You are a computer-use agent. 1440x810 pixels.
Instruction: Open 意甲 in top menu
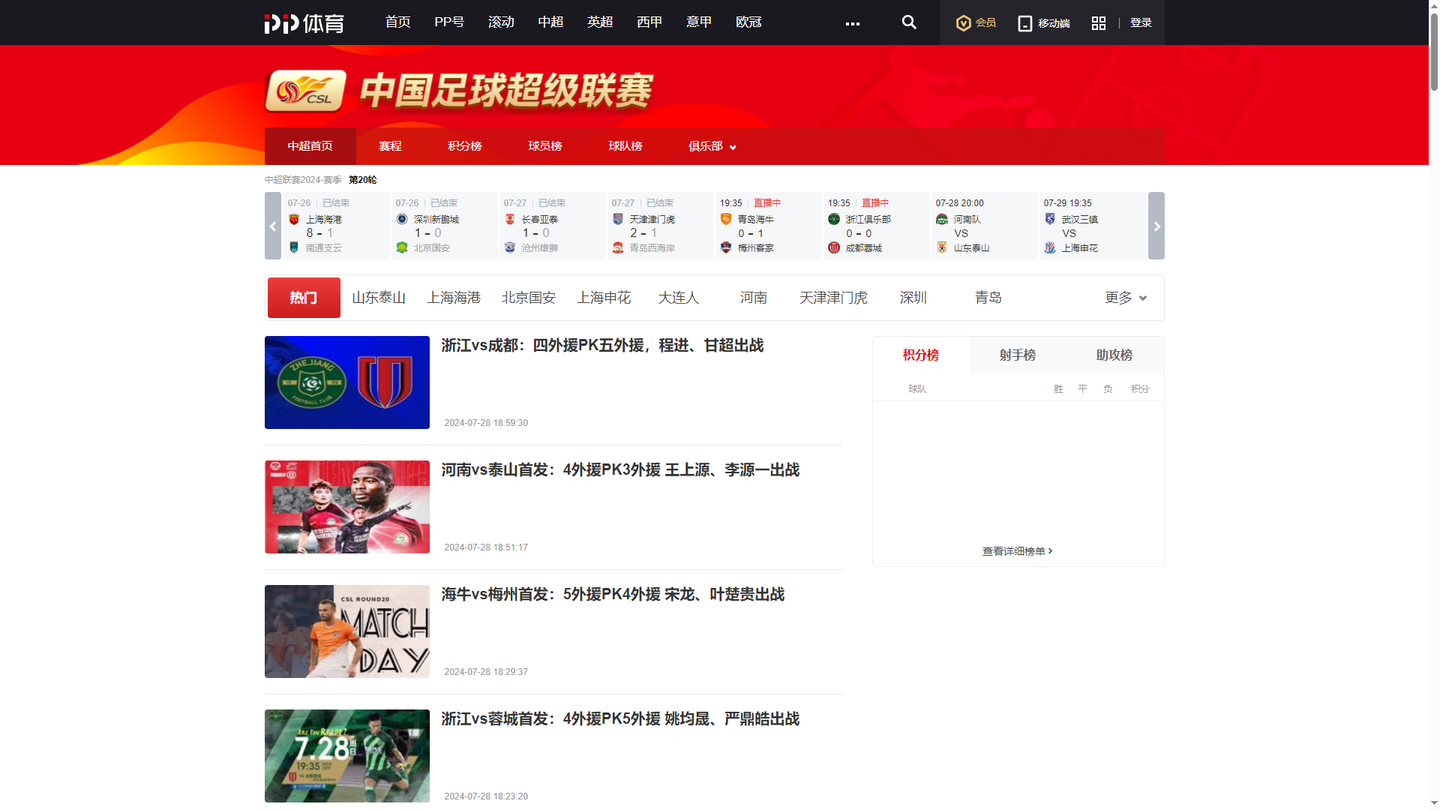pyautogui.click(x=699, y=22)
